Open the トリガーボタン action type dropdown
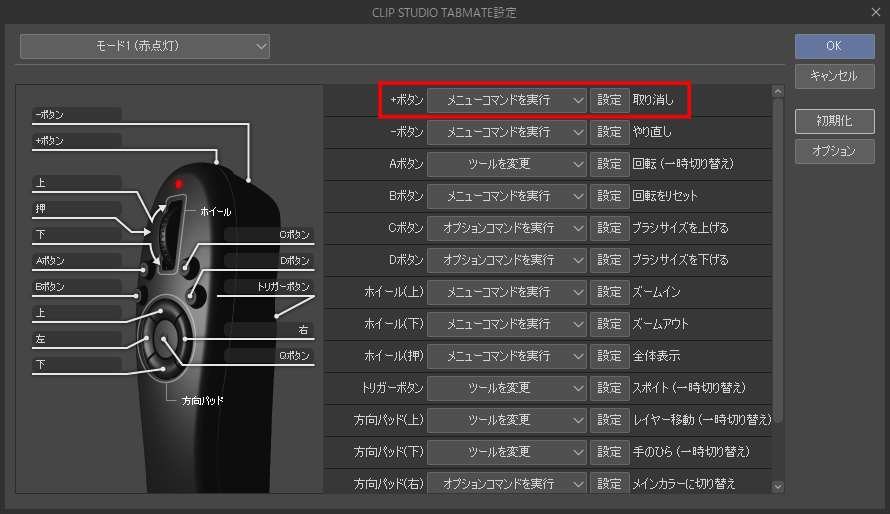The height and width of the screenshot is (514, 890). click(507, 388)
